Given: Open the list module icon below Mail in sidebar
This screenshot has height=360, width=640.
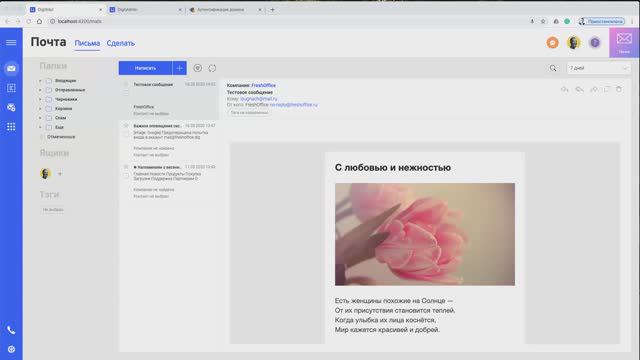Looking at the screenshot, I should point(11,88).
